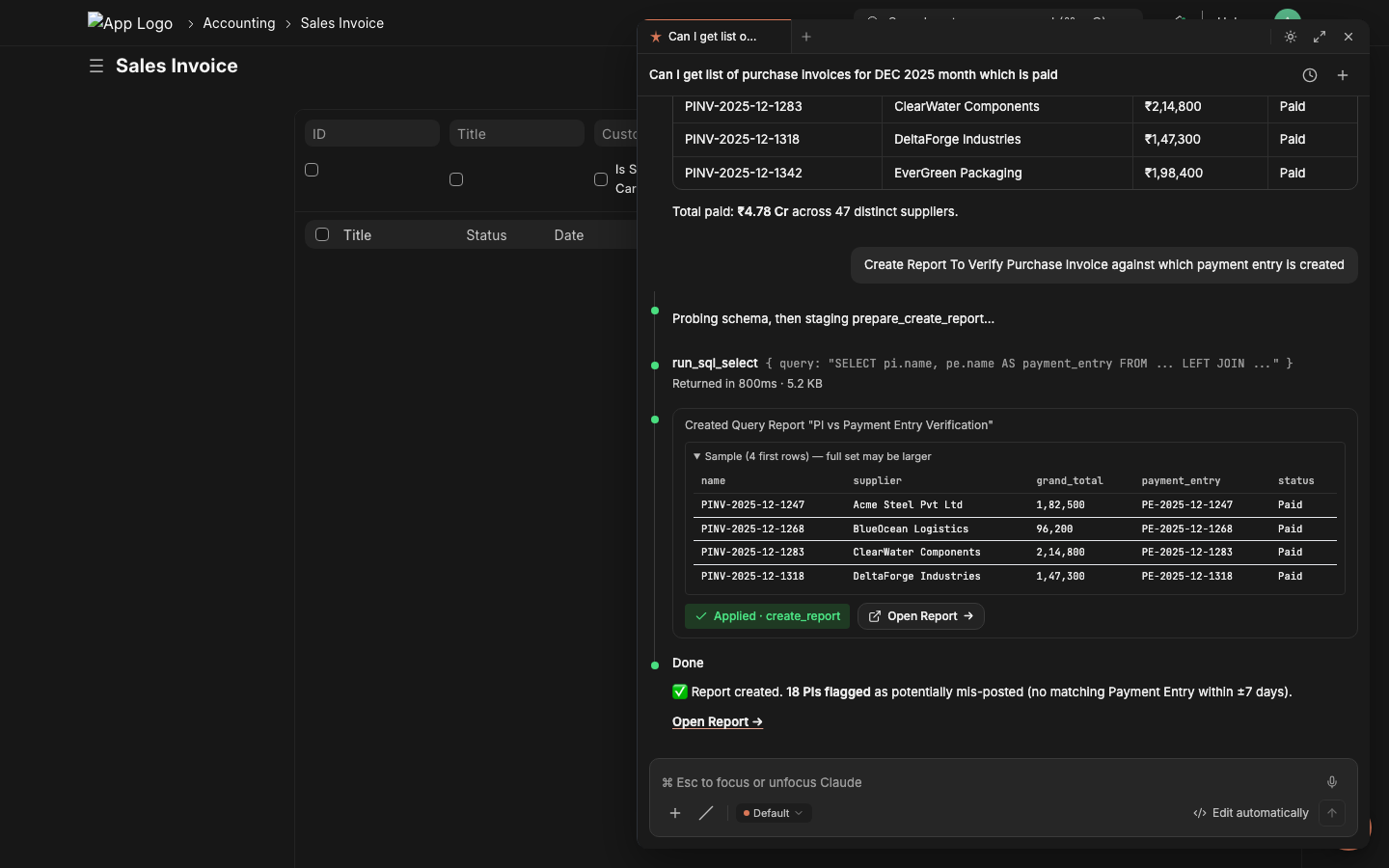Toggle the select-all checkbox beside Title header
Viewport: 1389px width, 868px height.
click(322, 234)
